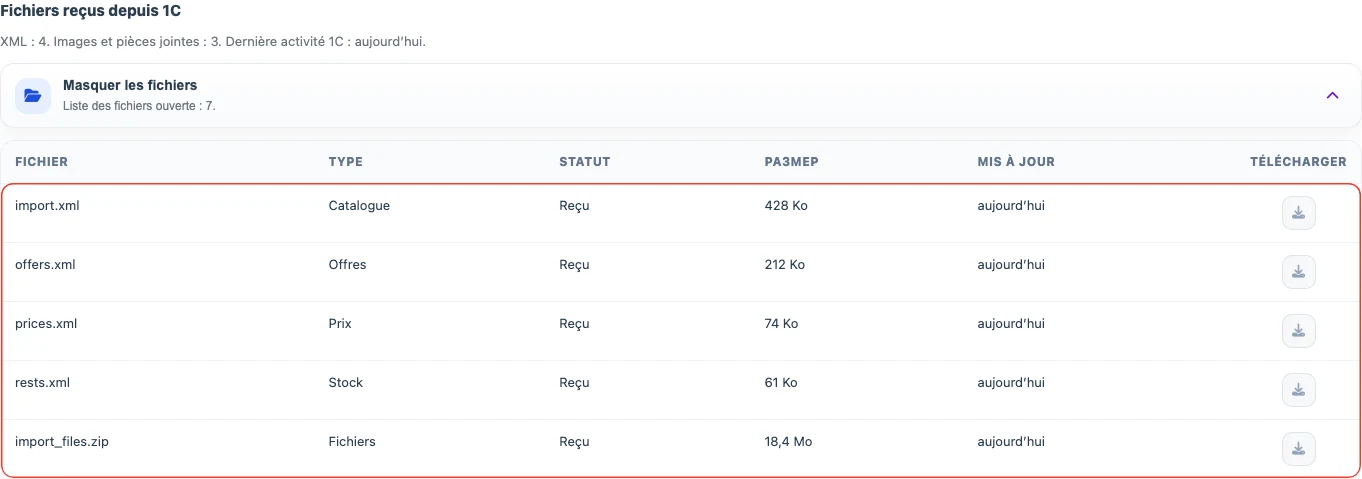Click the FICHIER column header
Image resolution: width=1362 pixels, height=479 pixels.
point(41,162)
